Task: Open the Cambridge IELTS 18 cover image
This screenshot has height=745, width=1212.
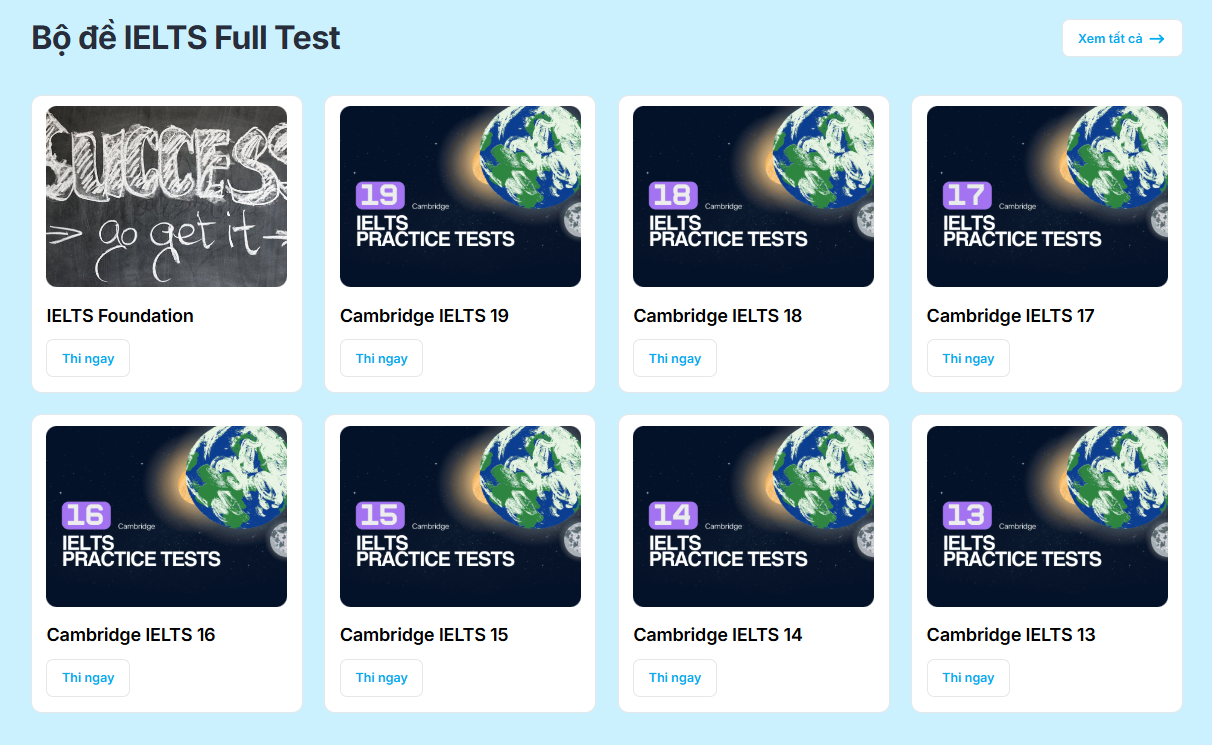Action: (x=753, y=196)
